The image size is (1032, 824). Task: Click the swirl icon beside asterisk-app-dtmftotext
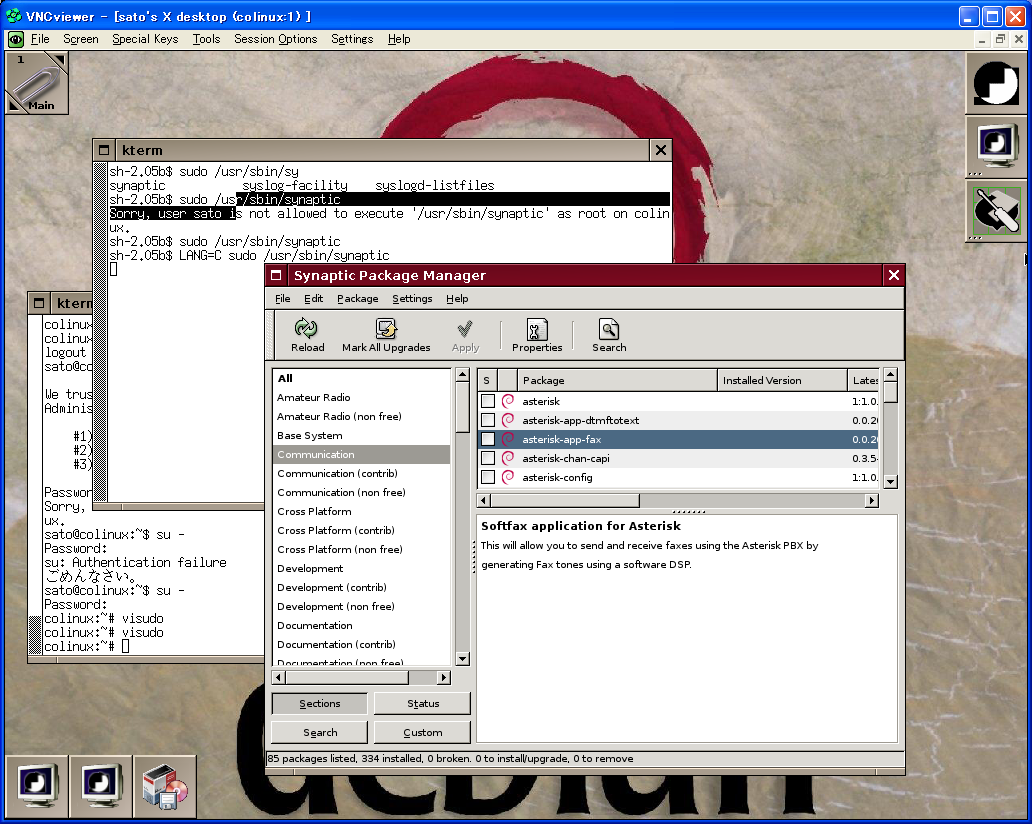pyautogui.click(x=507, y=420)
